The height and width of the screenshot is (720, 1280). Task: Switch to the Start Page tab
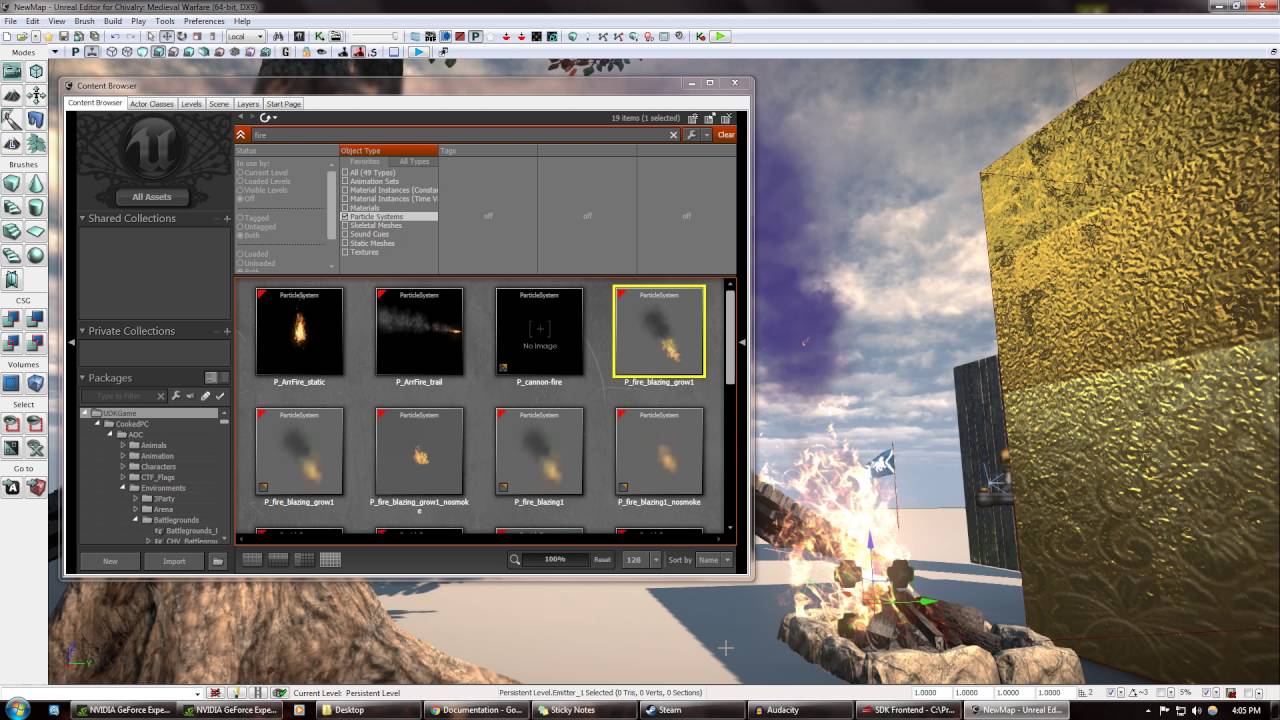click(283, 104)
